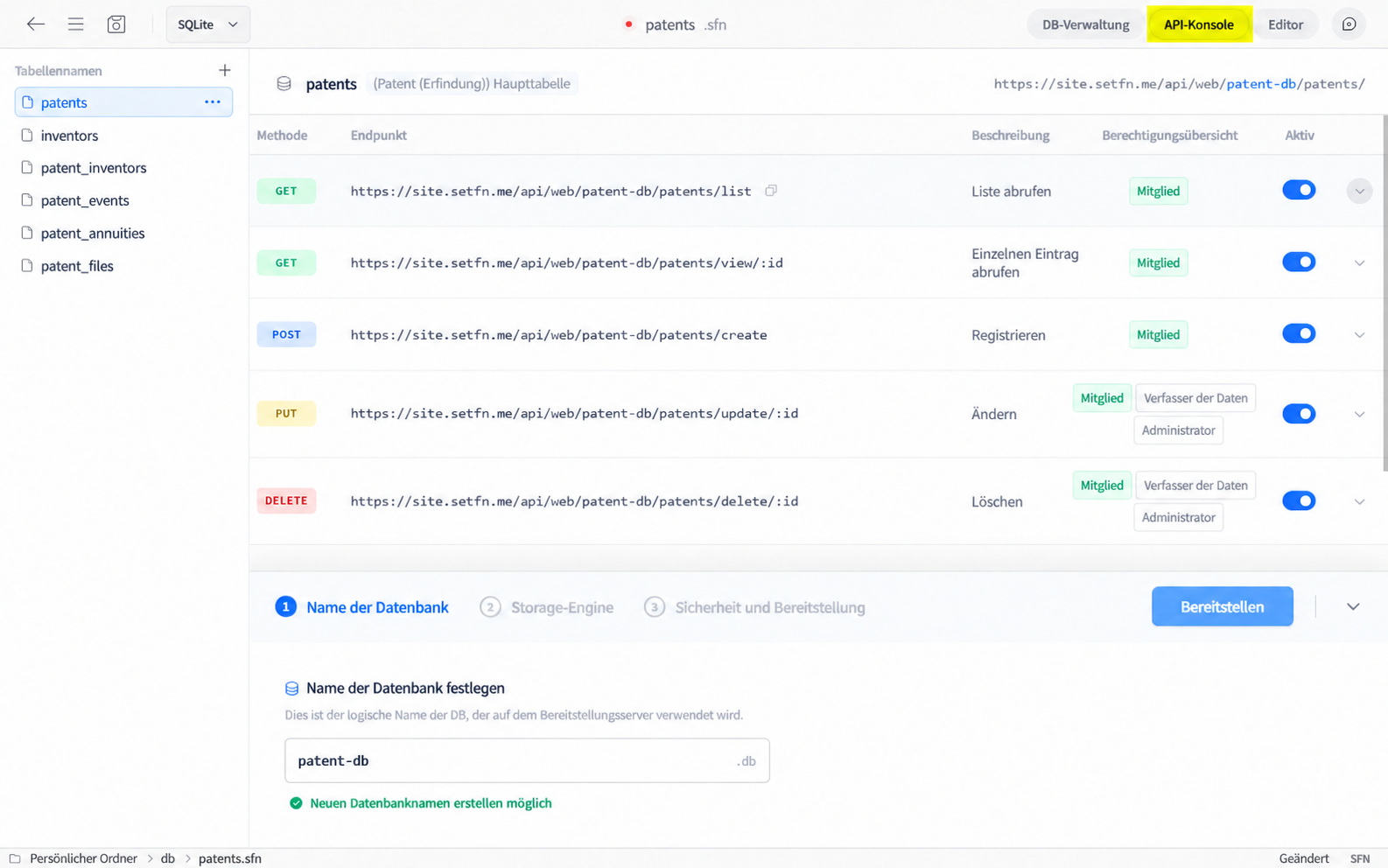1388x868 pixels.
Task: Expand the POST create endpoint details
Action: pyautogui.click(x=1359, y=334)
